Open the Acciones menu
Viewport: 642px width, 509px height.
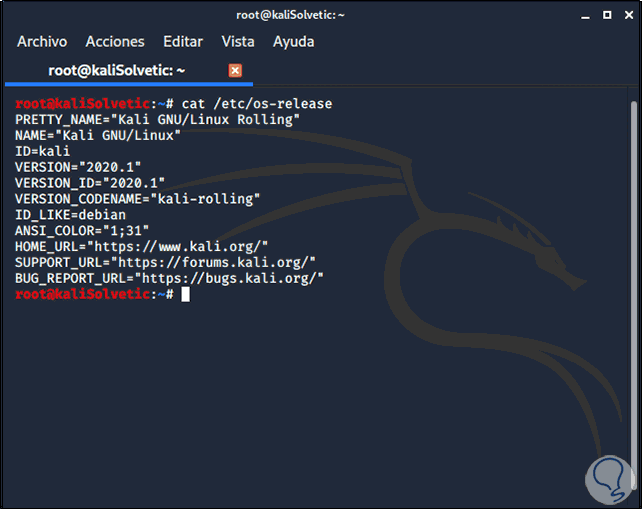115,42
